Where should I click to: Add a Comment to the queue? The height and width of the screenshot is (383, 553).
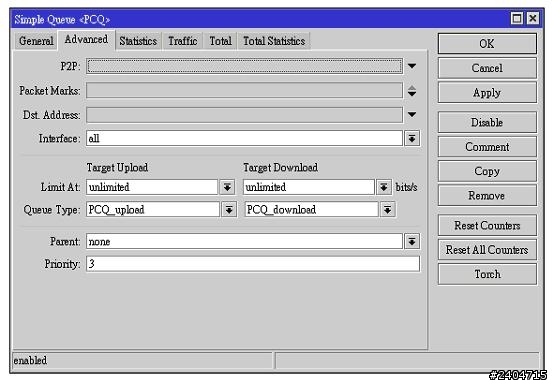[x=487, y=147]
